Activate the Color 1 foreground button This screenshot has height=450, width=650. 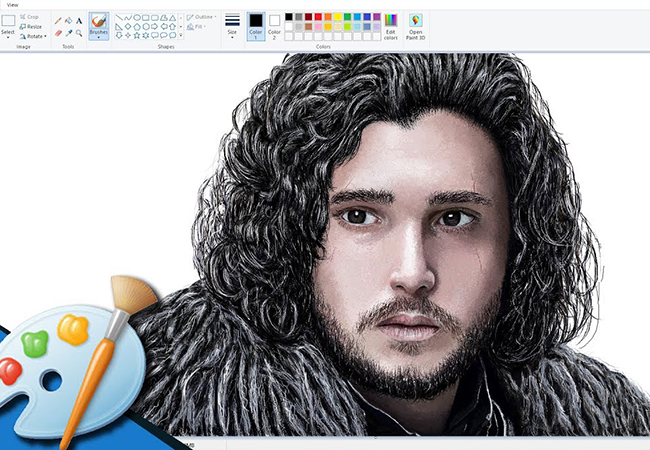(256, 26)
